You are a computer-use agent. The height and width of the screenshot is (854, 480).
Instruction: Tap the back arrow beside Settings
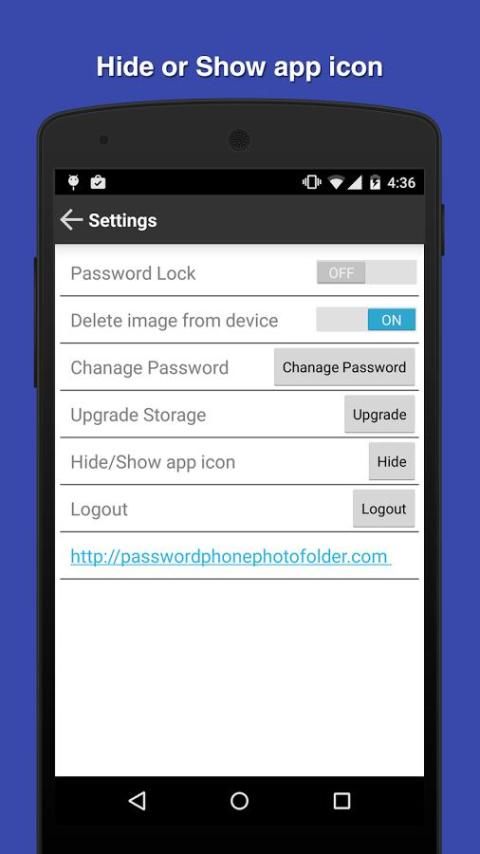point(71,220)
